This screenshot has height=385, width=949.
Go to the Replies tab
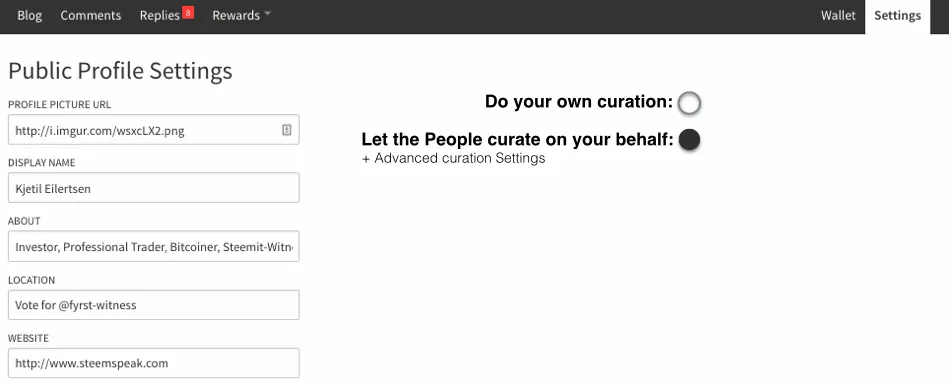[x=160, y=16]
